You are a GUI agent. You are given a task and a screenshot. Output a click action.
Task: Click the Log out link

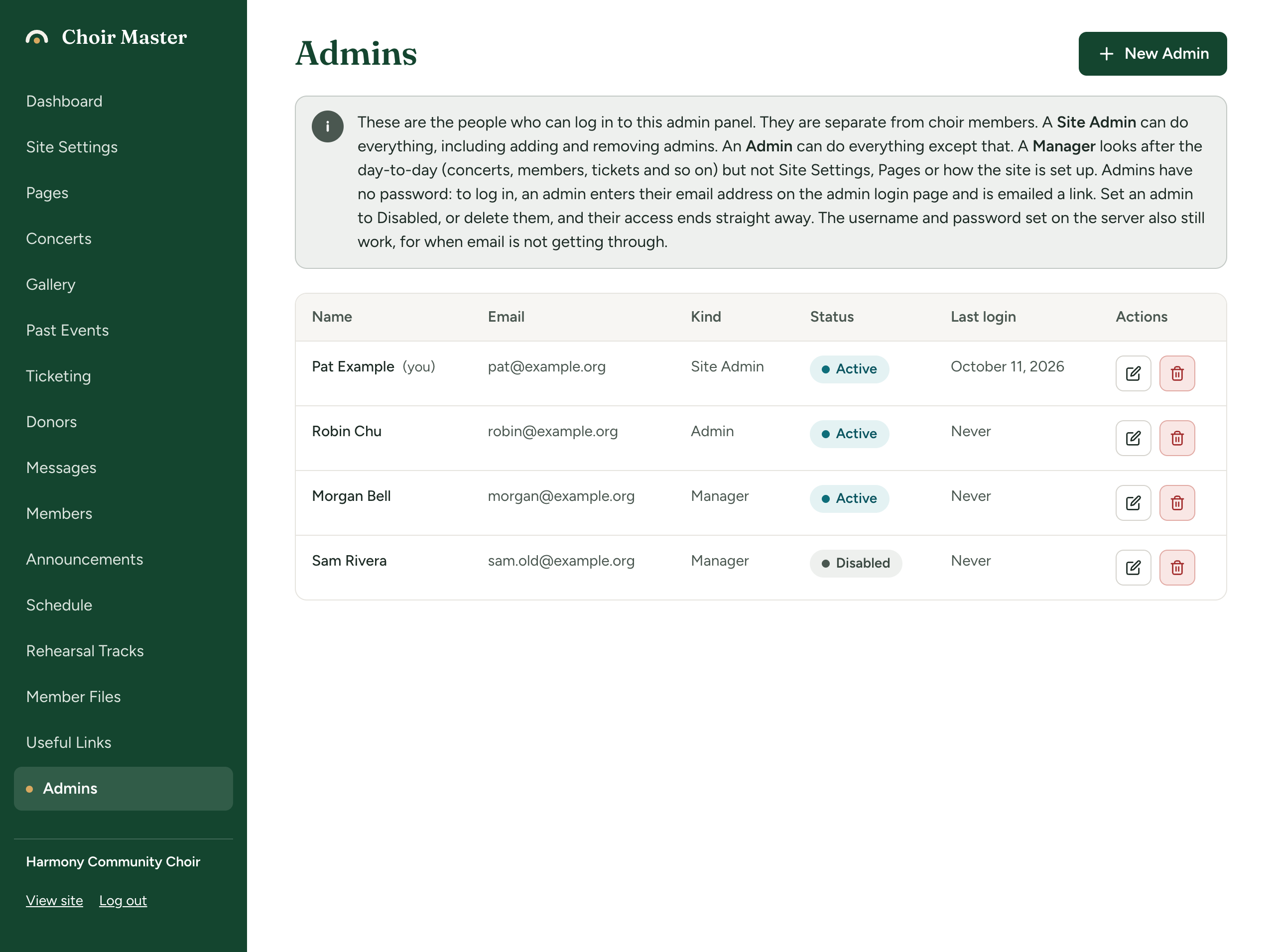(123, 900)
